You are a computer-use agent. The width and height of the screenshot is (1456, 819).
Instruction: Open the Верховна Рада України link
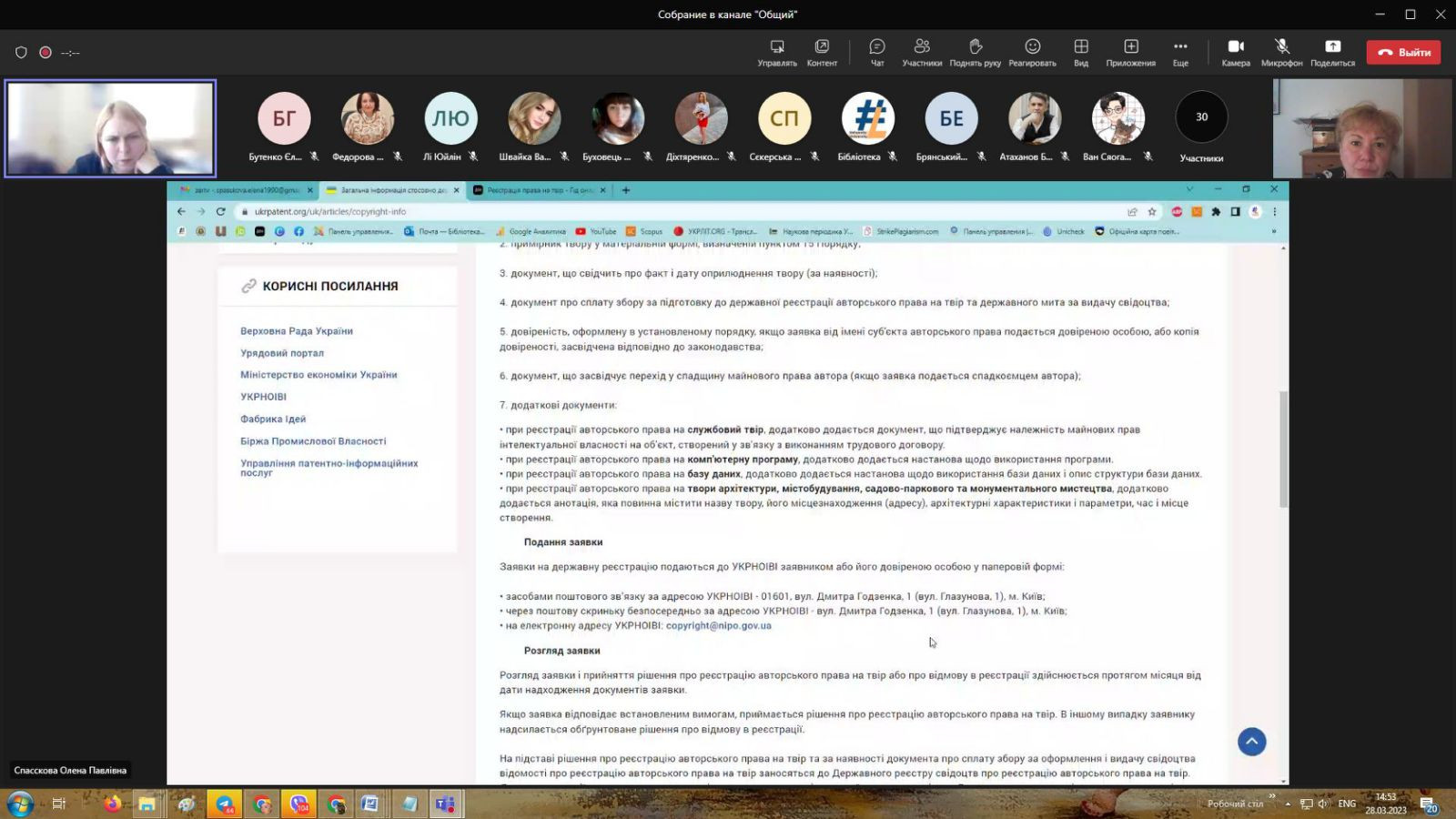click(x=297, y=331)
